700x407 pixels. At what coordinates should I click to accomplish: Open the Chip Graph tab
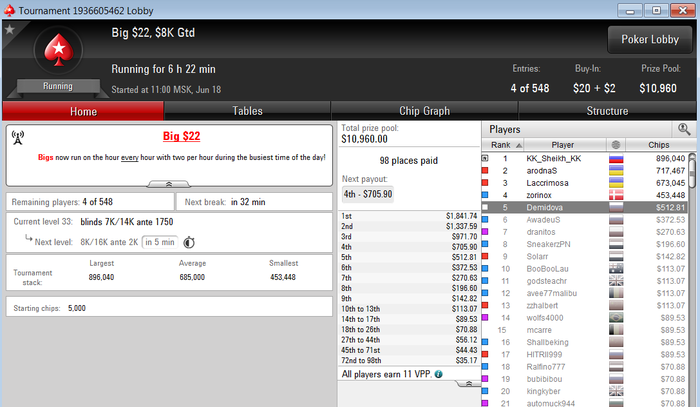424,111
